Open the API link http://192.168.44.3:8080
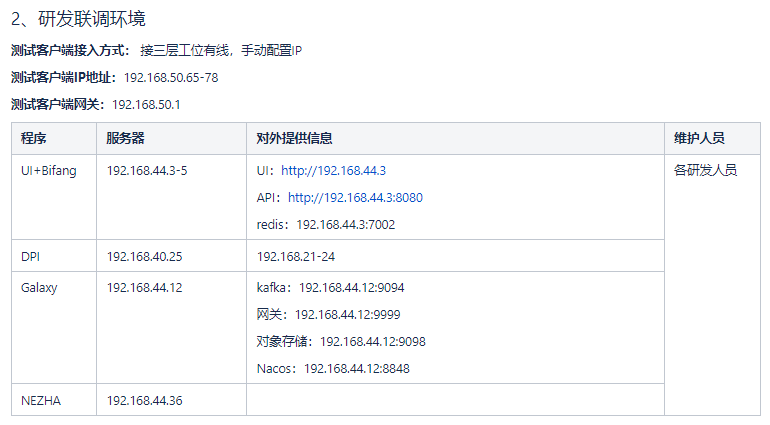770x425 pixels. pyautogui.click(x=355, y=198)
